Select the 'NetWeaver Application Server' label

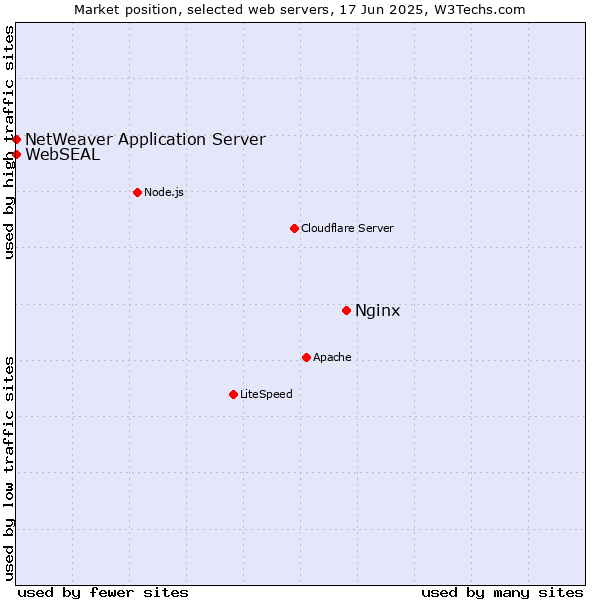pyautogui.click(x=145, y=140)
